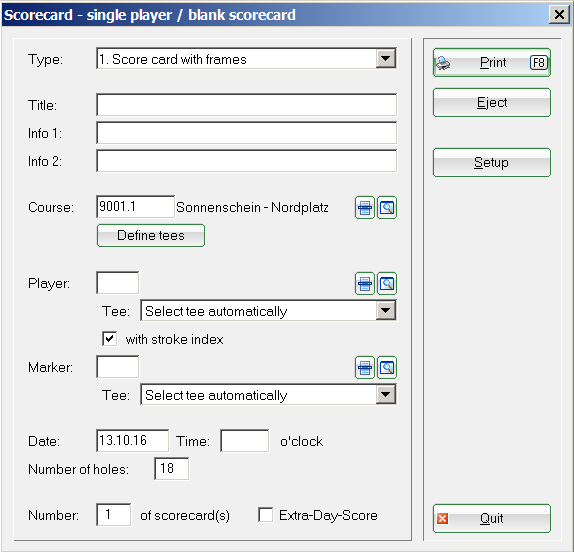Focus the Title input field
The height and width of the screenshot is (552, 574).
(246, 105)
